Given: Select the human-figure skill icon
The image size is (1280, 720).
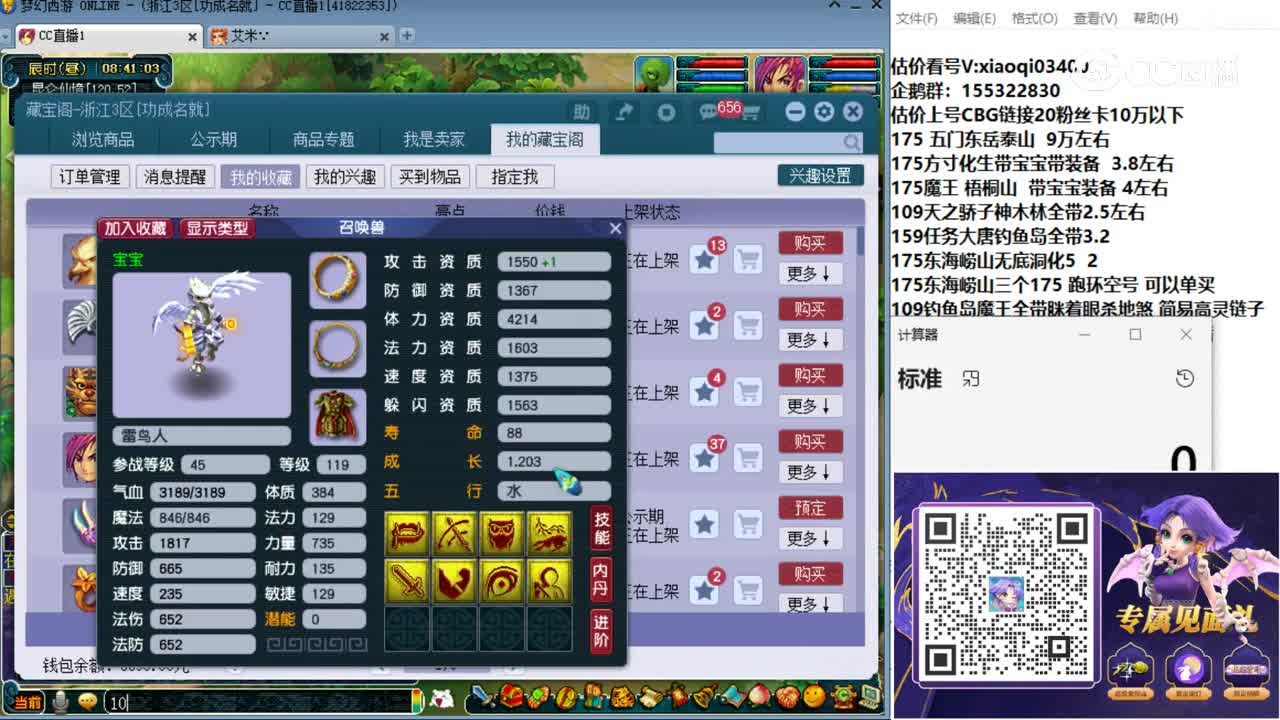Looking at the screenshot, I should tap(549, 581).
